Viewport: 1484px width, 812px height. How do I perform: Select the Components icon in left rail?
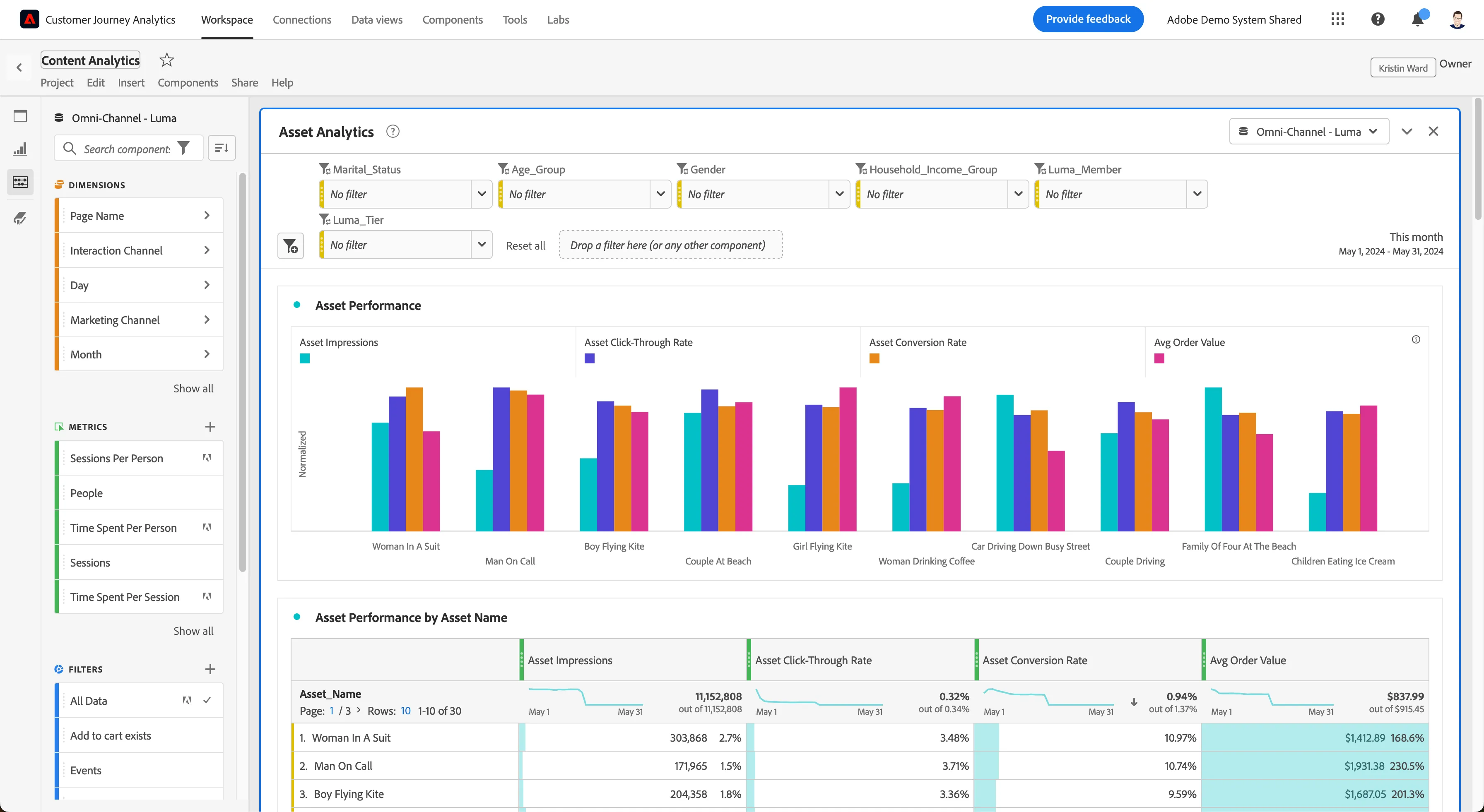(x=20, y=182)
